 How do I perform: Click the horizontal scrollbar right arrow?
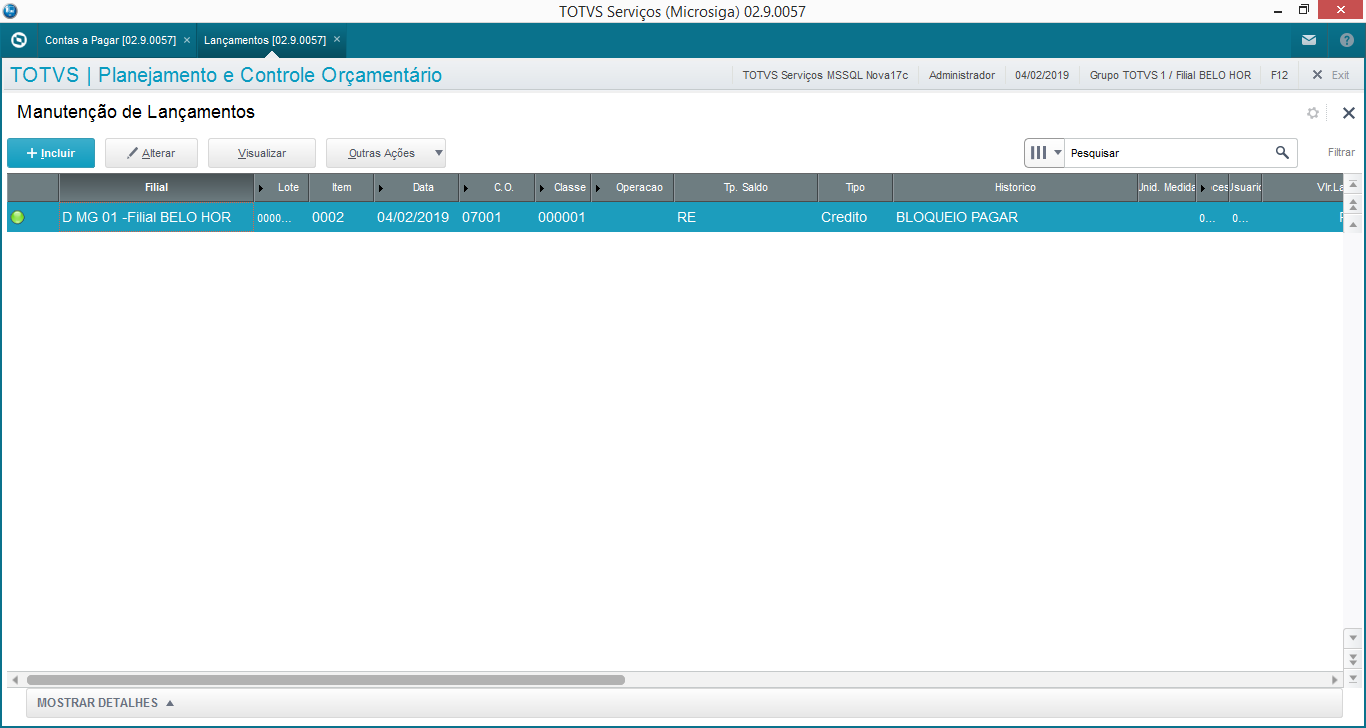click(x=1334, y=680)
